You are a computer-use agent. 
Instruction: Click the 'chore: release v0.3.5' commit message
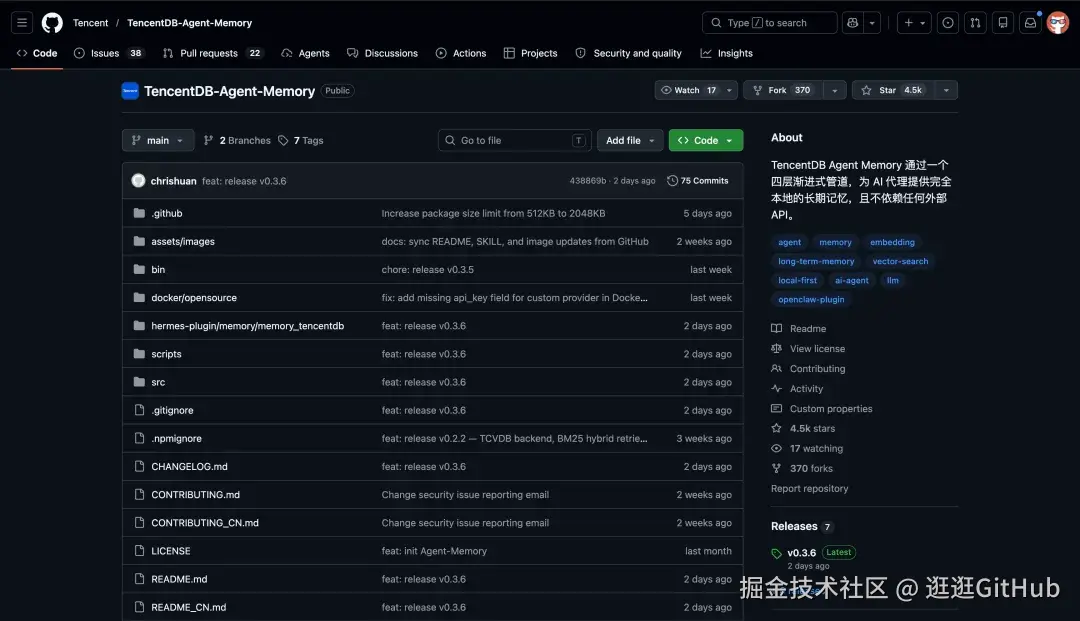(x=428, y=269)
